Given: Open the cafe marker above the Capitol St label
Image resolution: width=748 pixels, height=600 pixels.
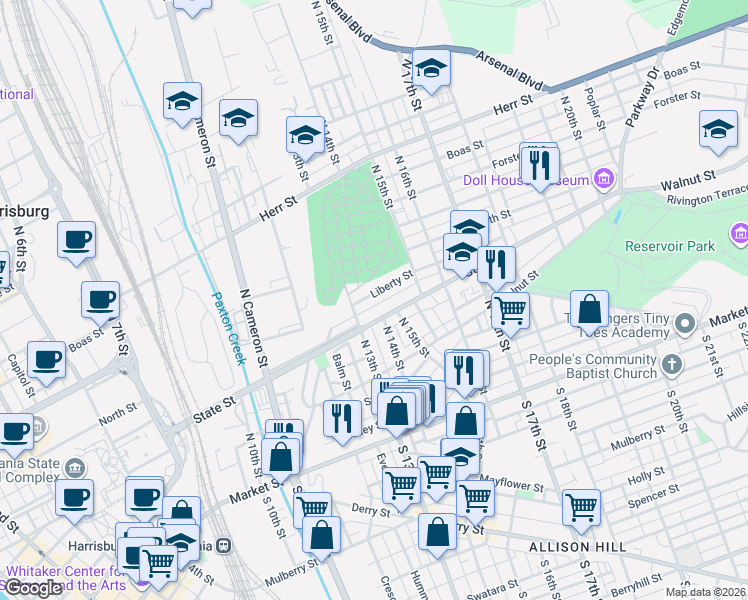Looking at the screenshot, I should [46, 362].
